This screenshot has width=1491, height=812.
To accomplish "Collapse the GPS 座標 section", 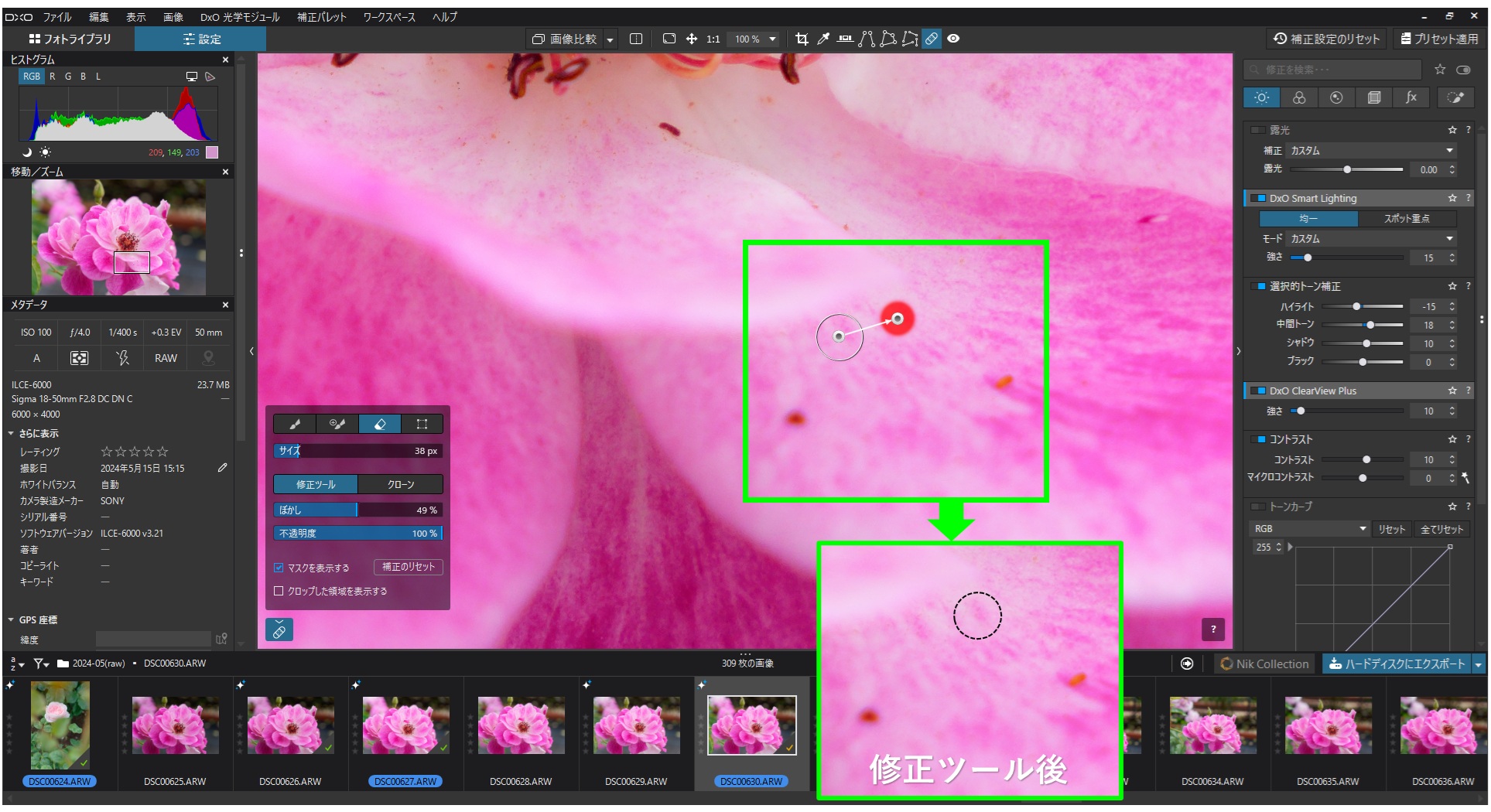I will tap(11, 620).
